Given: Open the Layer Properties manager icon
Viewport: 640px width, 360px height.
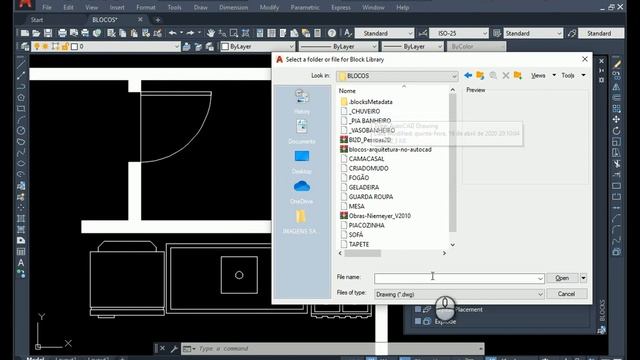Looking at the screenshot, I should tap(25, 47).
